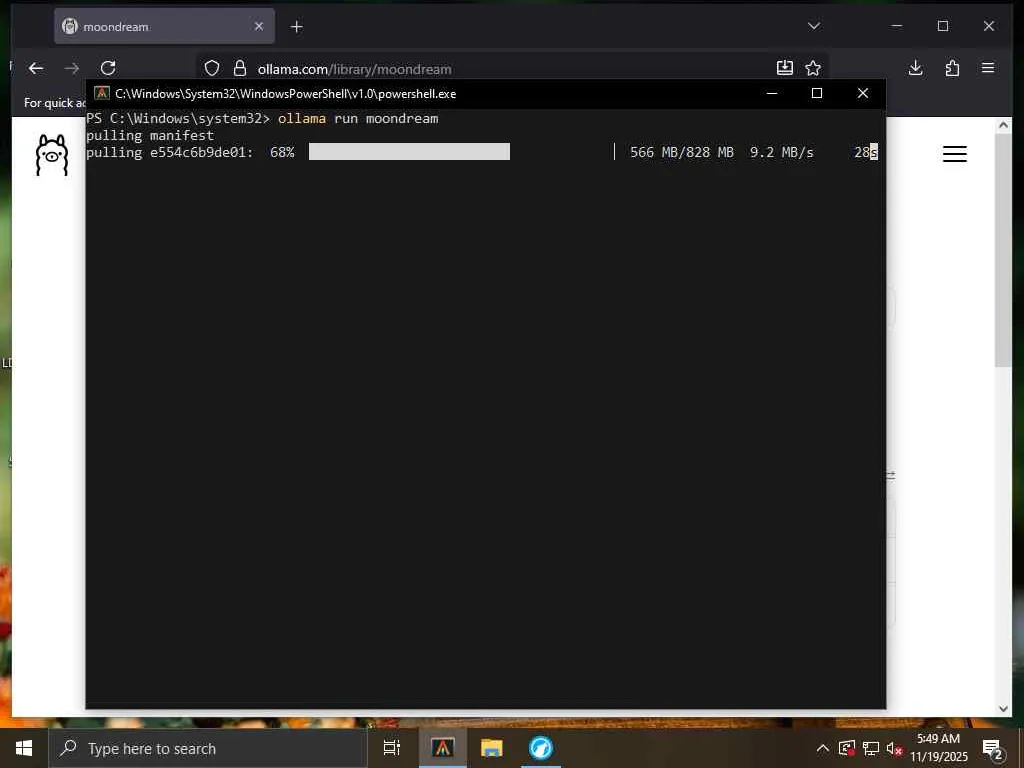Click the 'pulling manifest' line

(x=150, y=135)
